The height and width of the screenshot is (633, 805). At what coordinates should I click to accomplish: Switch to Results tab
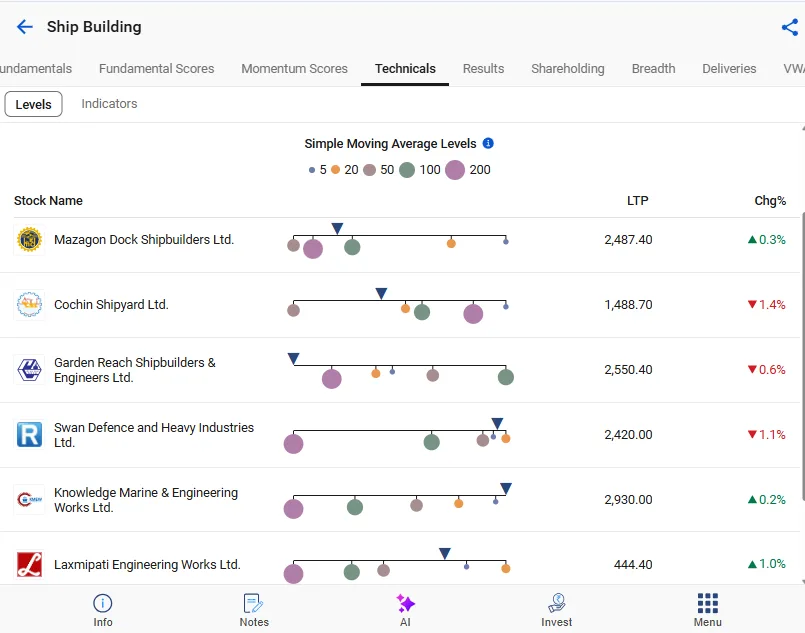[x=483, y=68]
